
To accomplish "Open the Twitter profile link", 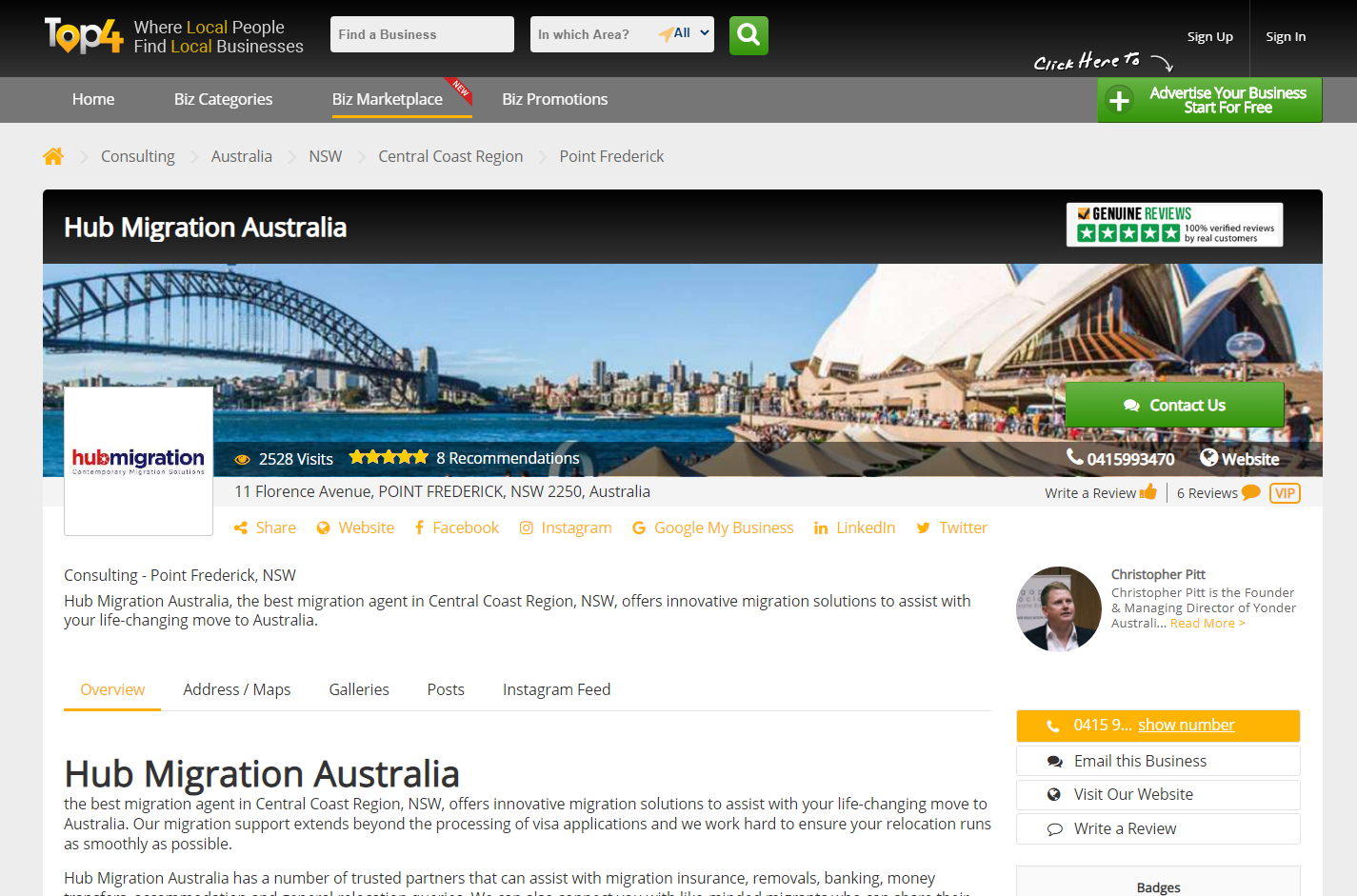I will pyautogui.click(x=951, y=528).
